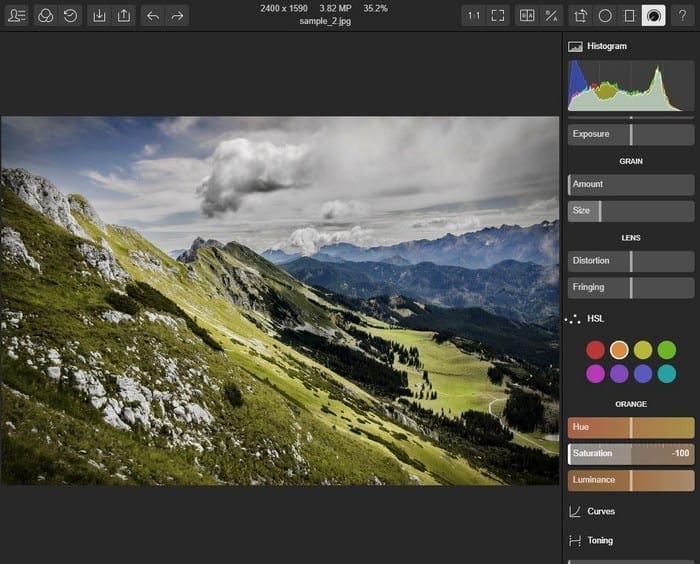Click the sample_2.jpg file name

click(x=325, y=21)
